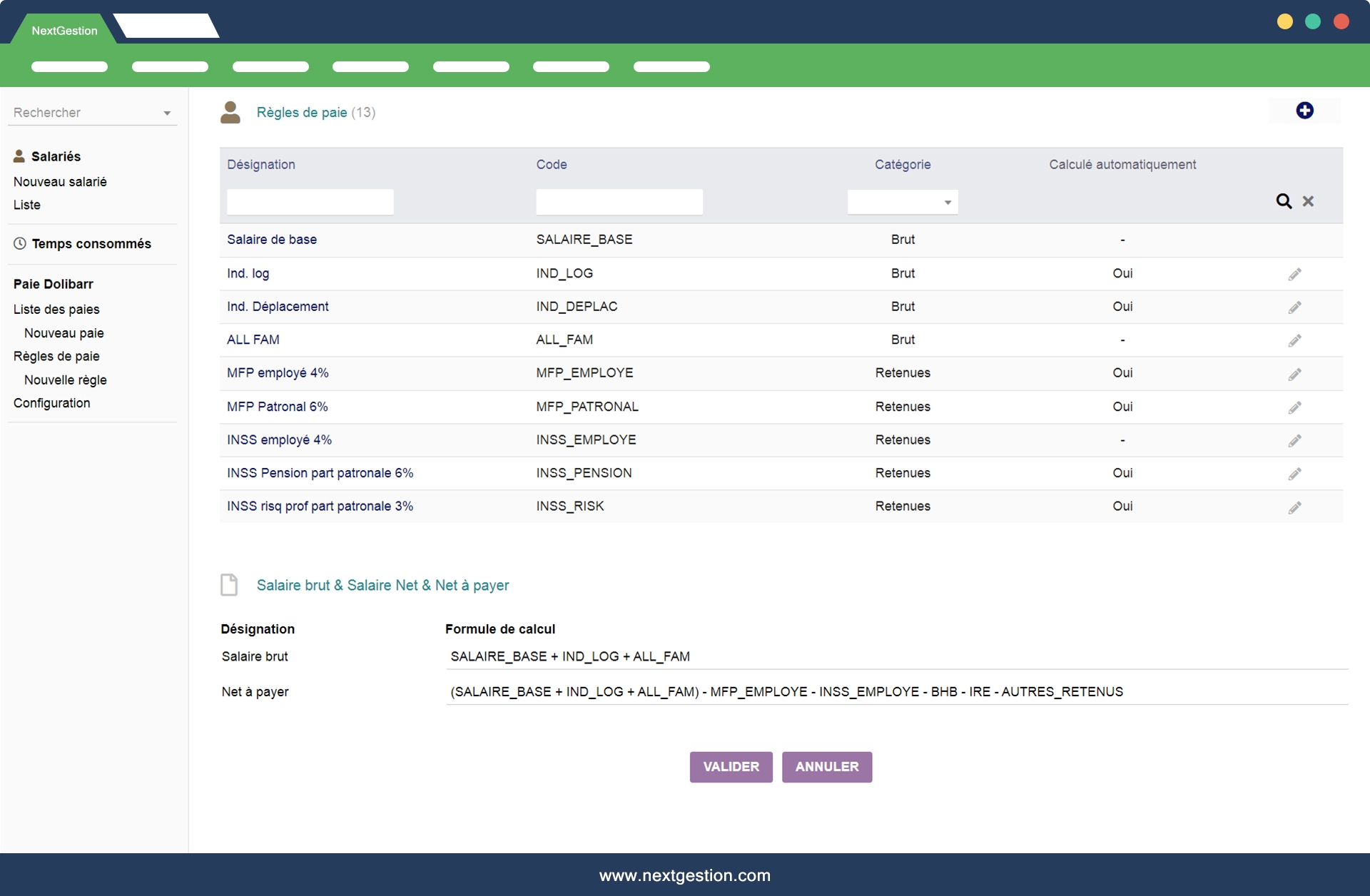
Task: Edit MFP Patronal 6% rule pencil
Action: (x=1294, y=407)
